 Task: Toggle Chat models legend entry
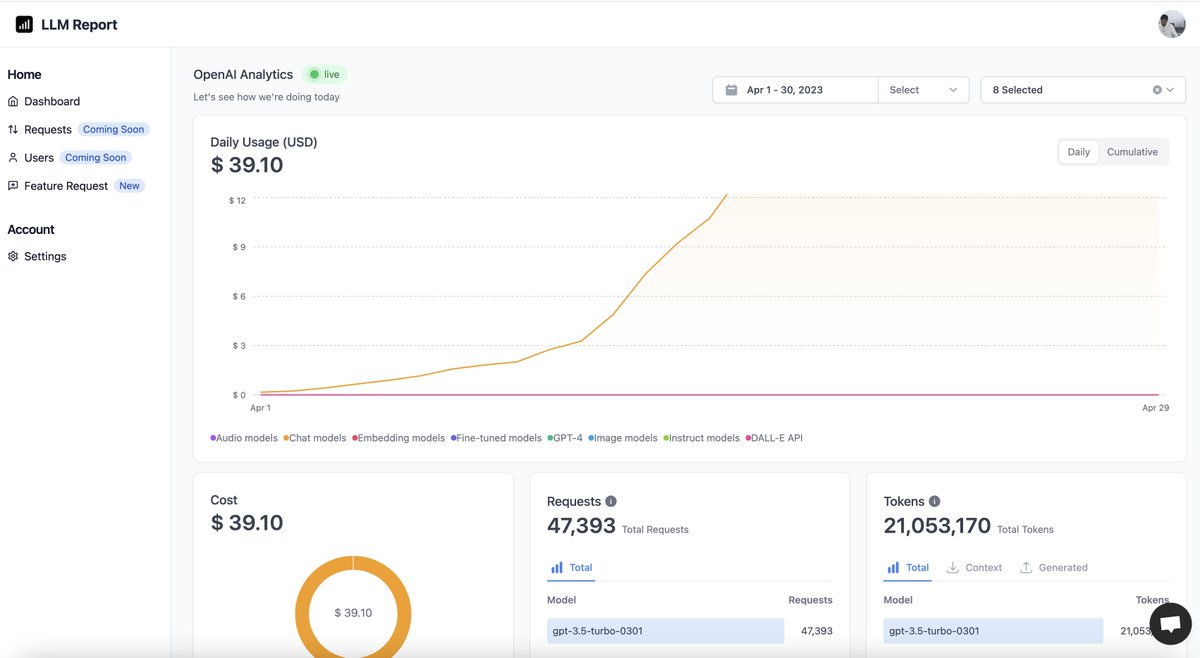[314, 438]
